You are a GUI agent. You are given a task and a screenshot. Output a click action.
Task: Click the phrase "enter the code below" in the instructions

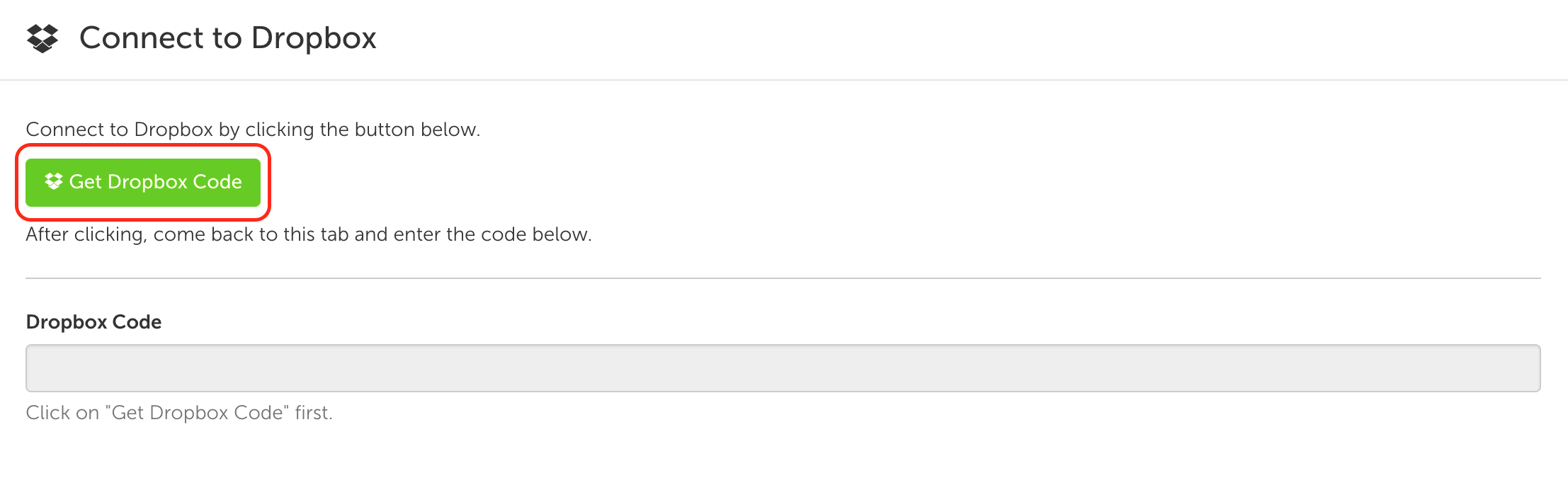[492, 234]
